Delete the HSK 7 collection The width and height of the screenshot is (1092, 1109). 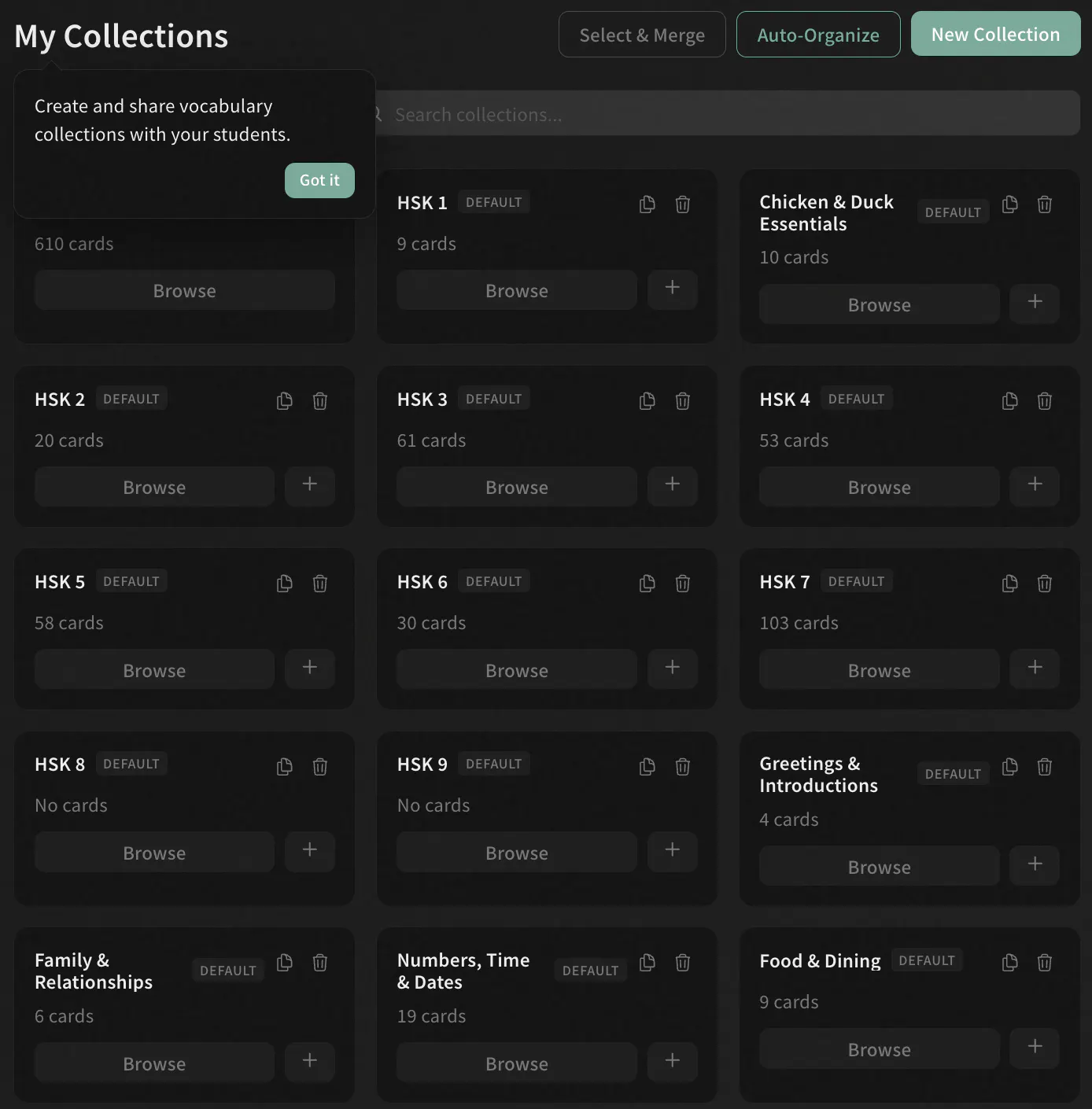coord(1045,584)
